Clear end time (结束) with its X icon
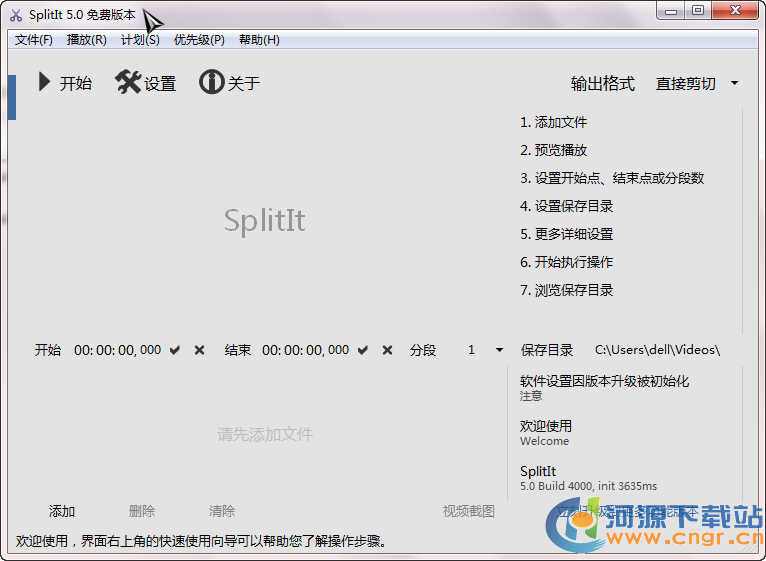 point(387,350)
